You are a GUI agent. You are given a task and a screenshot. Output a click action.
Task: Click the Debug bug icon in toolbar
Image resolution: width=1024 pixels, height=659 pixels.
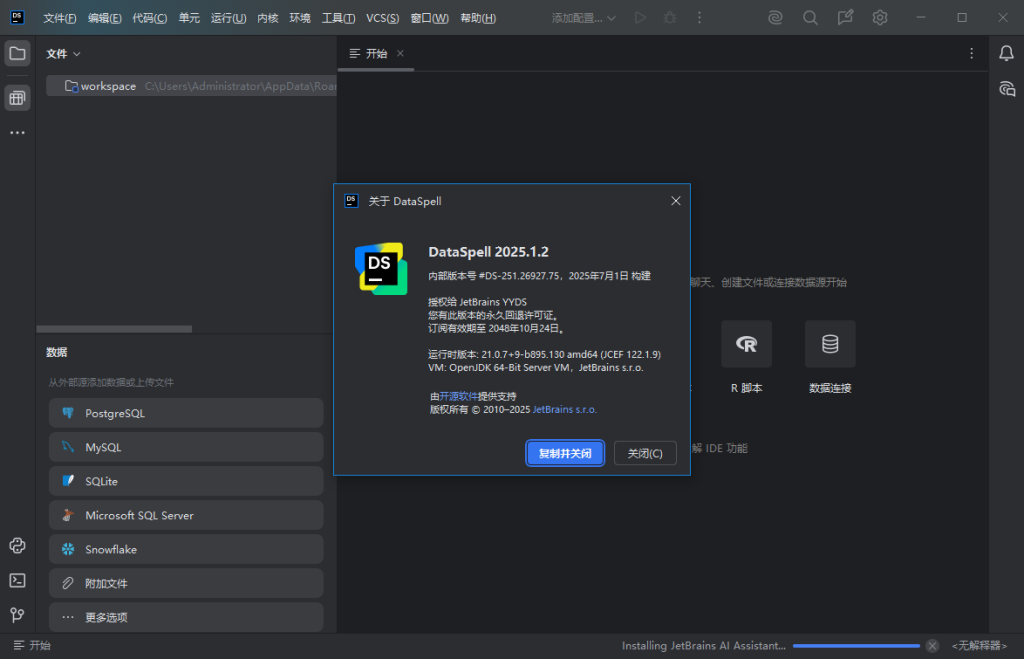click(670, 18)
